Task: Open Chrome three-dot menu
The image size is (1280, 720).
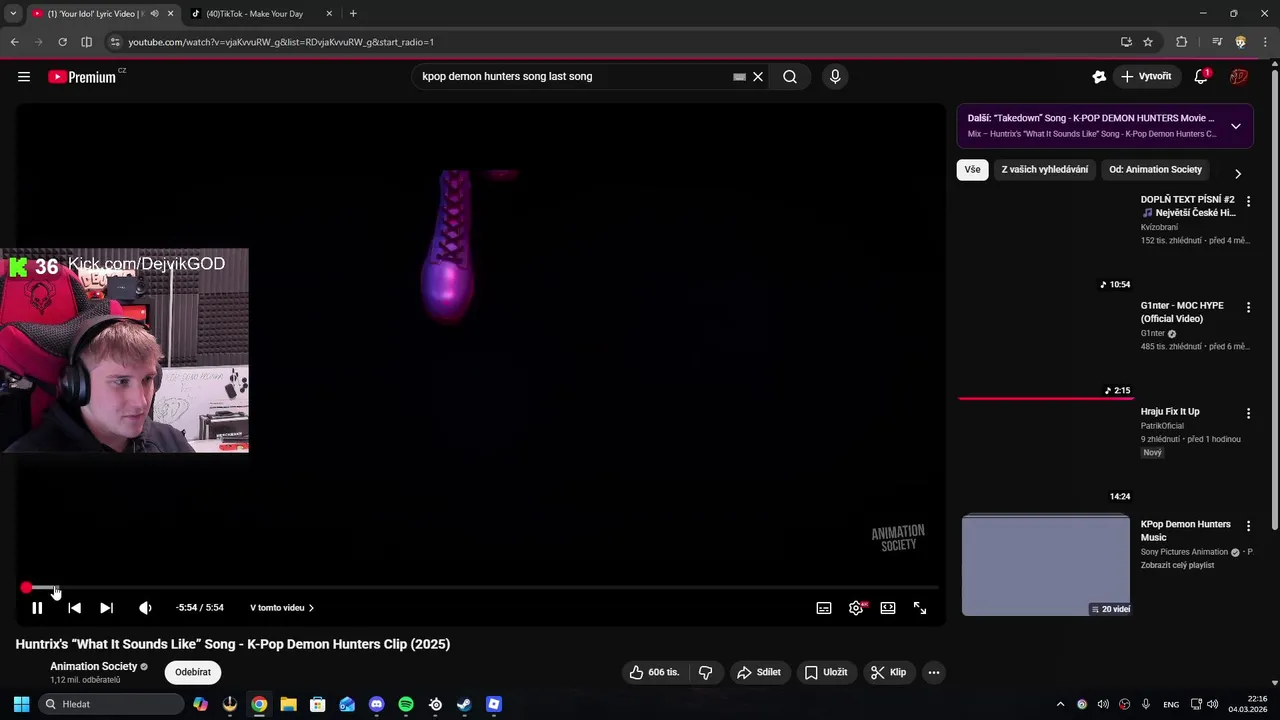Action: coord(1264,42)
